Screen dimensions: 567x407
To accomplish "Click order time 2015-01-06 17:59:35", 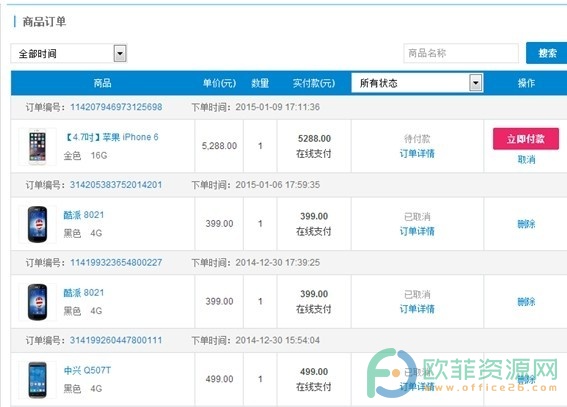I will click(x=278, y=185).
